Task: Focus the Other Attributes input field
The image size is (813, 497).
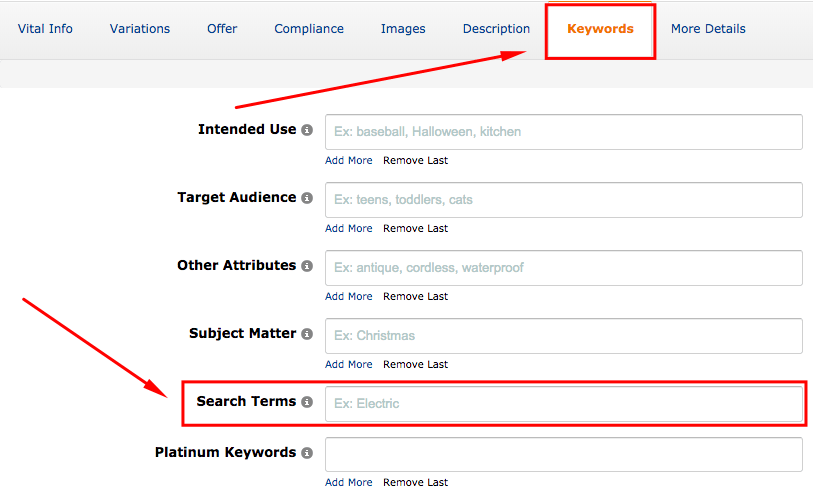Action: [564, 268]
